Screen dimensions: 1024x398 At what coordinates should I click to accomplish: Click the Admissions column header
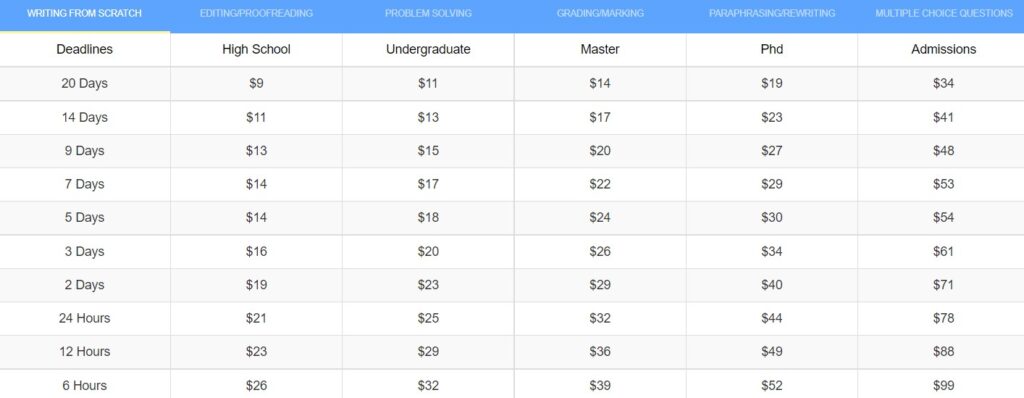point(944,50)
